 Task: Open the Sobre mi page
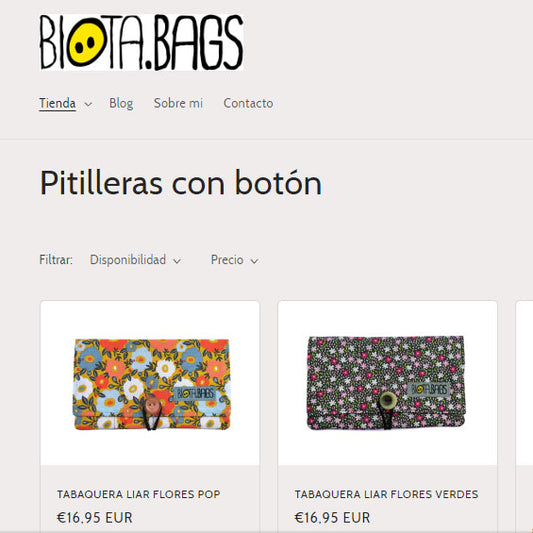[x=178, y=103]
